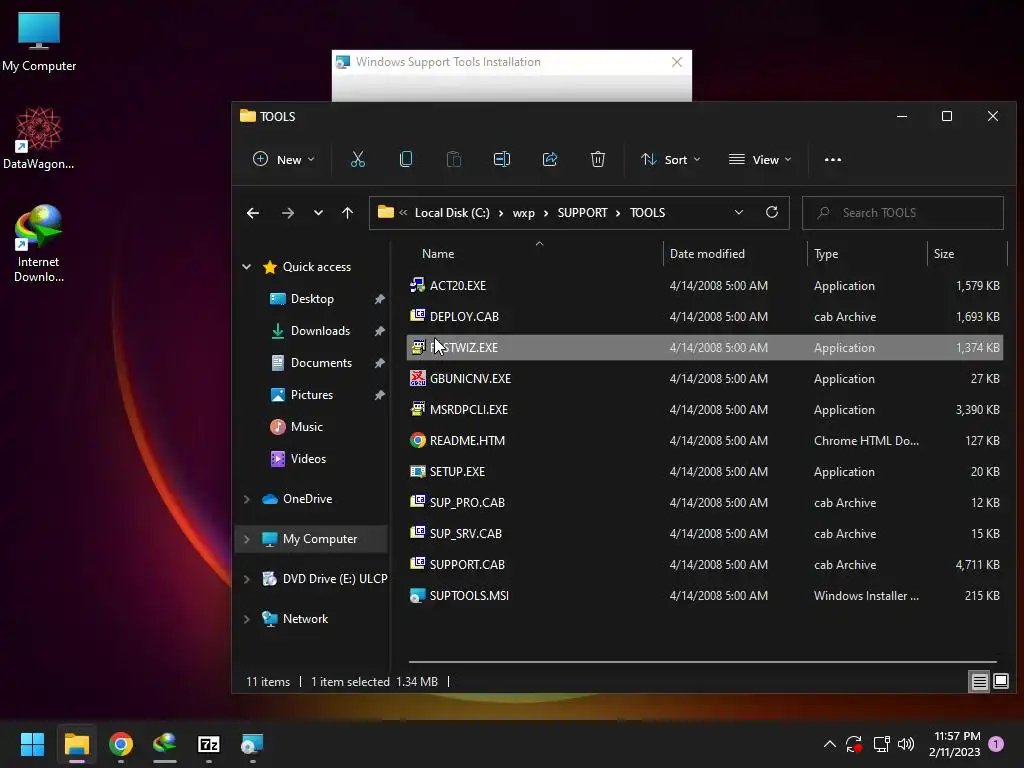Select Internet Download Manager desktop shortcut
This screenshot has width=1024, height=768.
coord(39,244)
